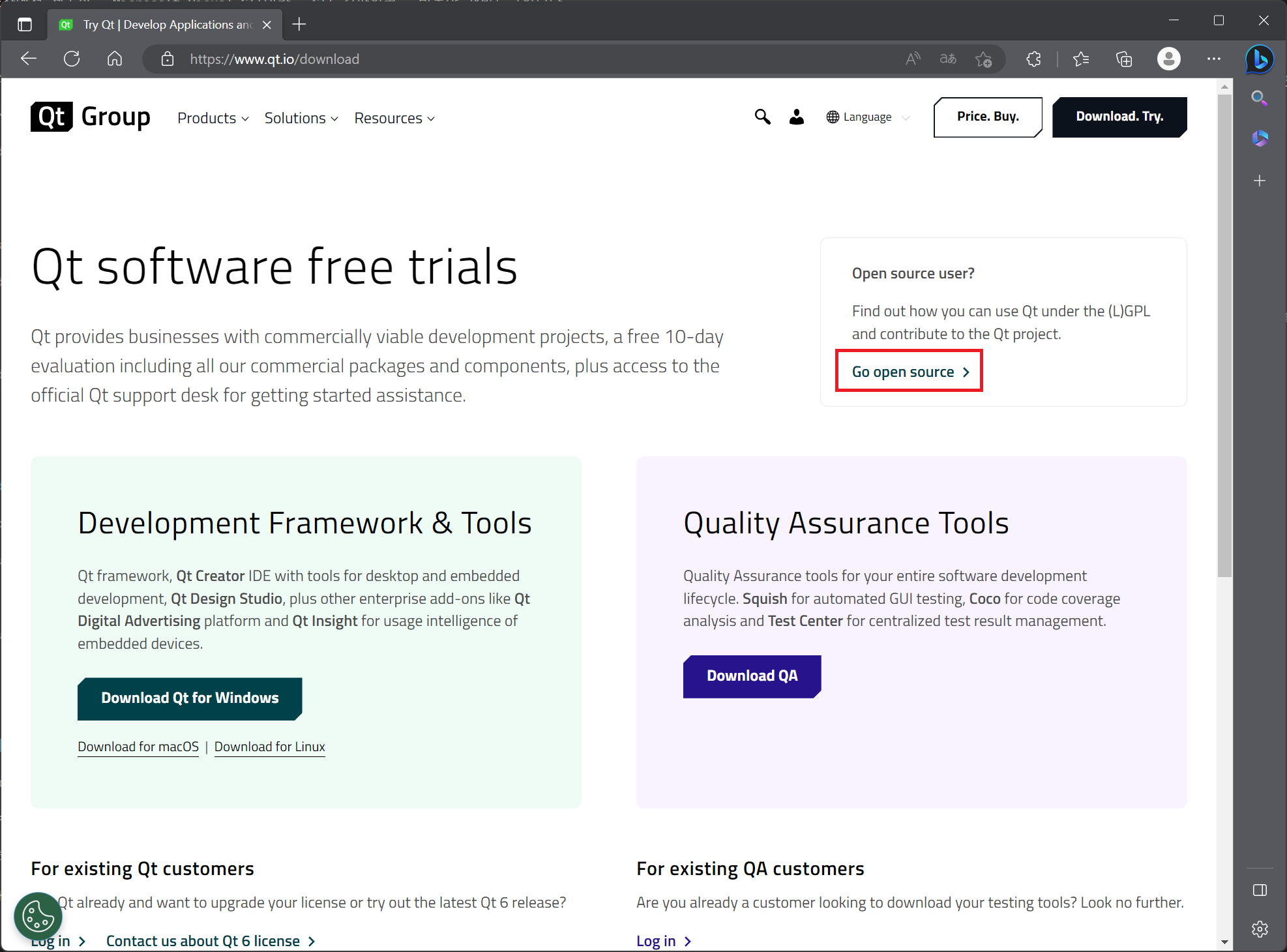Click the Read aloud icon in address bar
Image resolution: width=1287 pixels, height=952 pixels.
913,59
